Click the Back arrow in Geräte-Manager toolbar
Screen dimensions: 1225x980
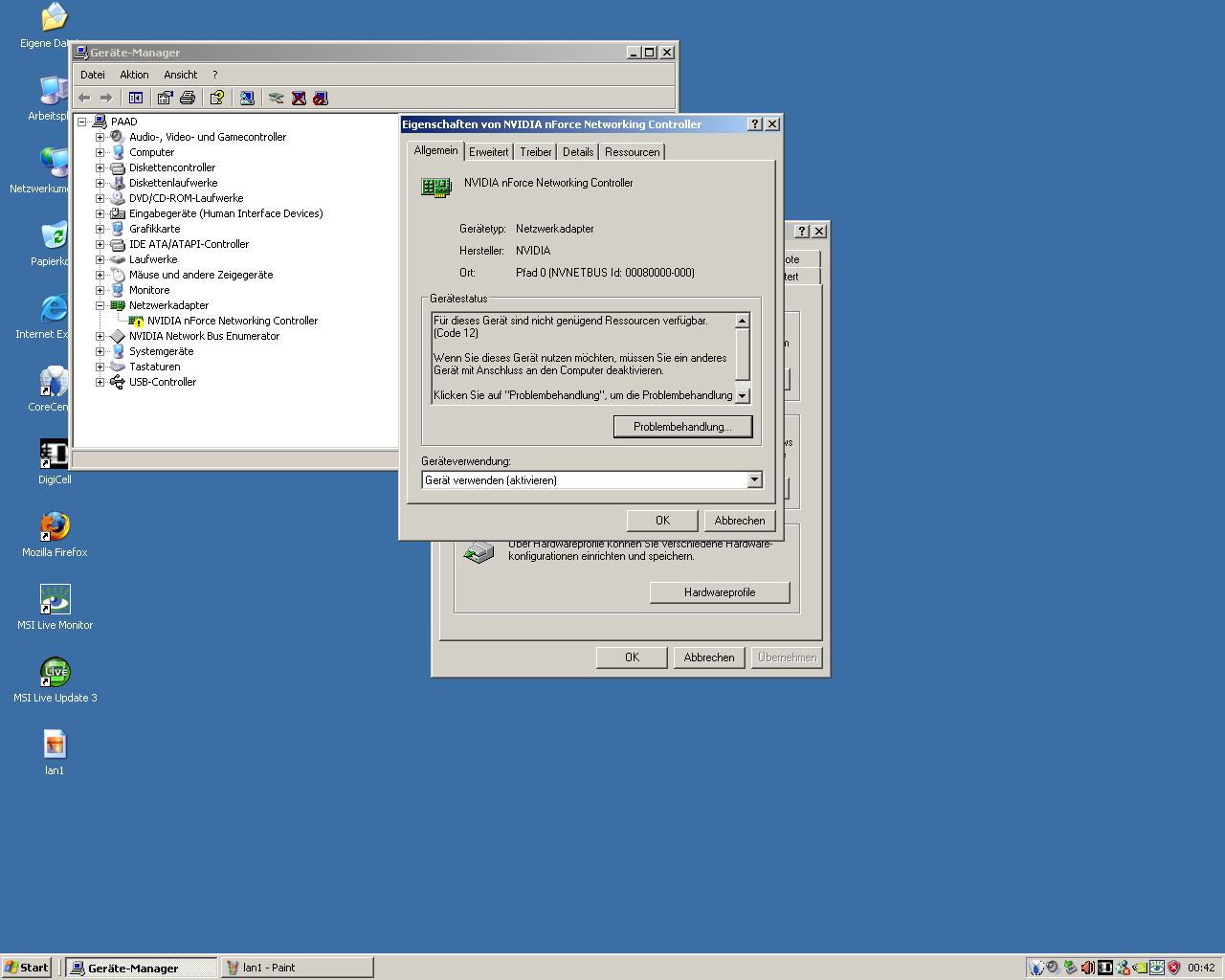[x=84, y=98]
